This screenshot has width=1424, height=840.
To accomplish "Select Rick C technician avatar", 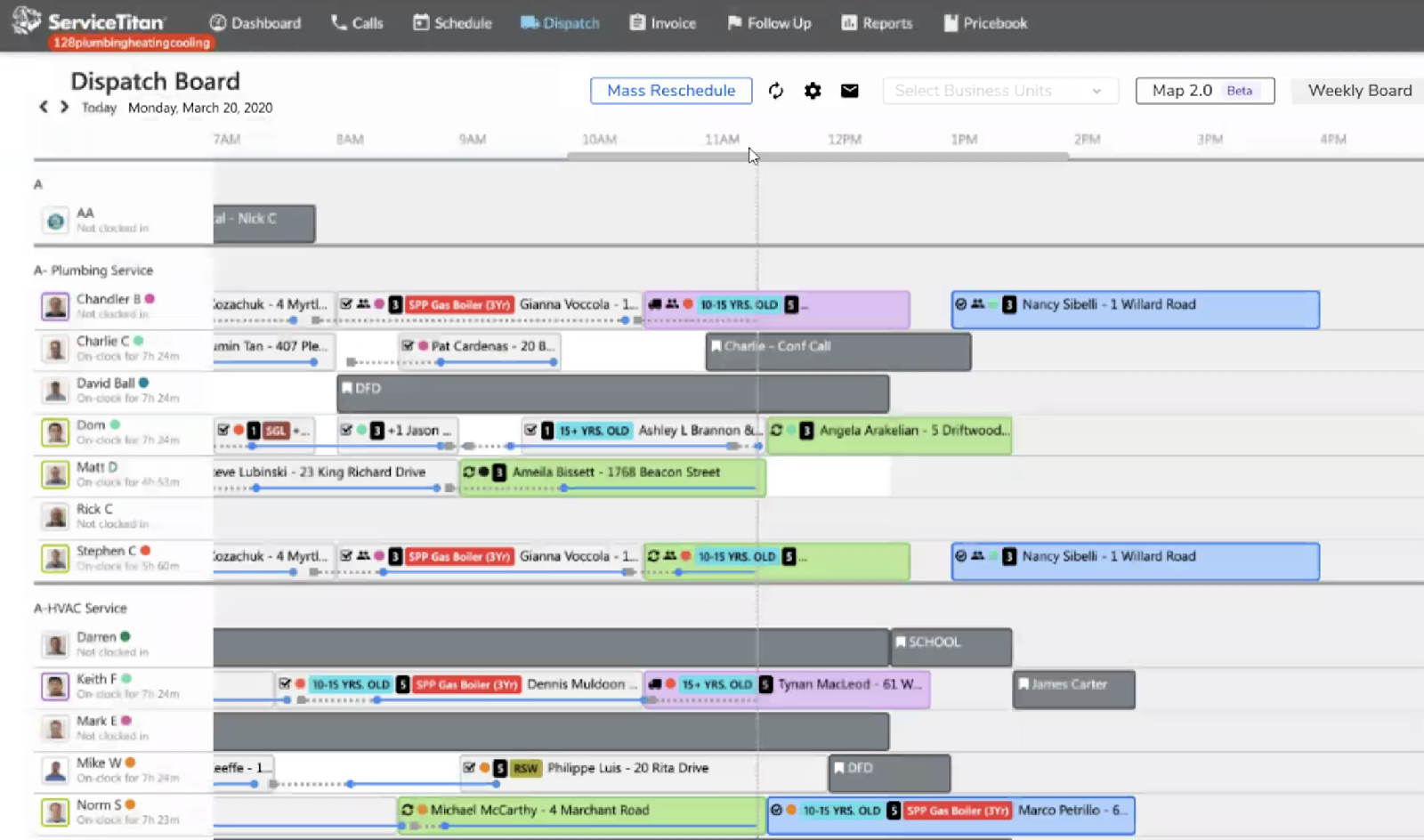I will pos(55,516).
